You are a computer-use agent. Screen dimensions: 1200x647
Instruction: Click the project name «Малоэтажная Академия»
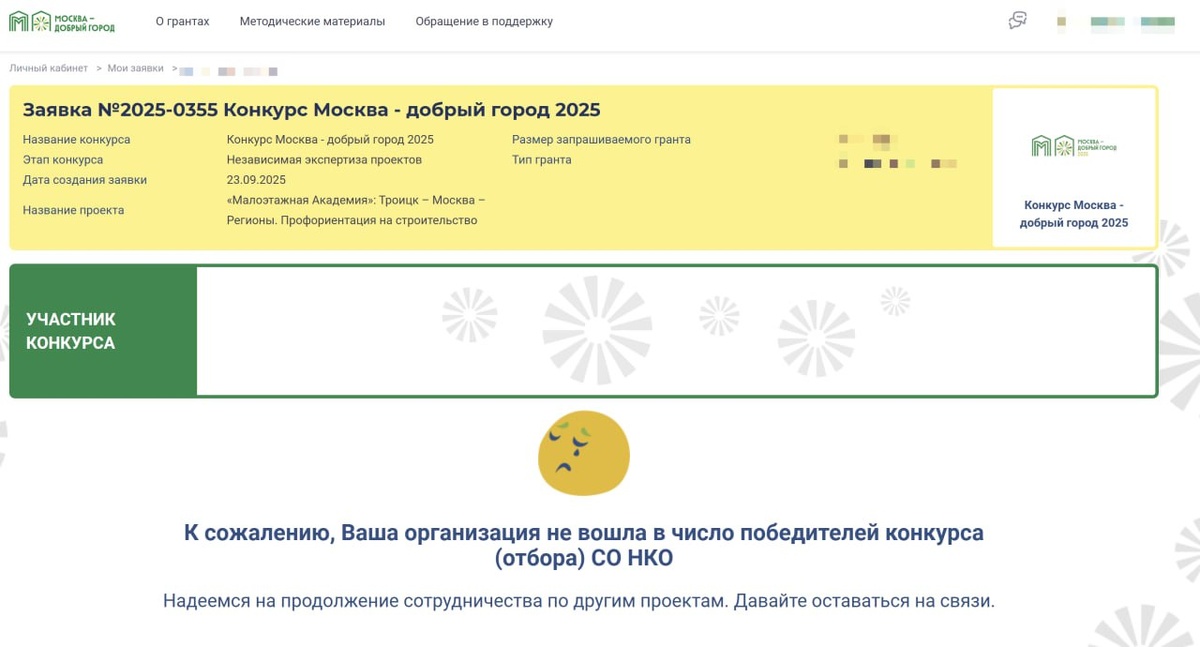tap(356, 210)
